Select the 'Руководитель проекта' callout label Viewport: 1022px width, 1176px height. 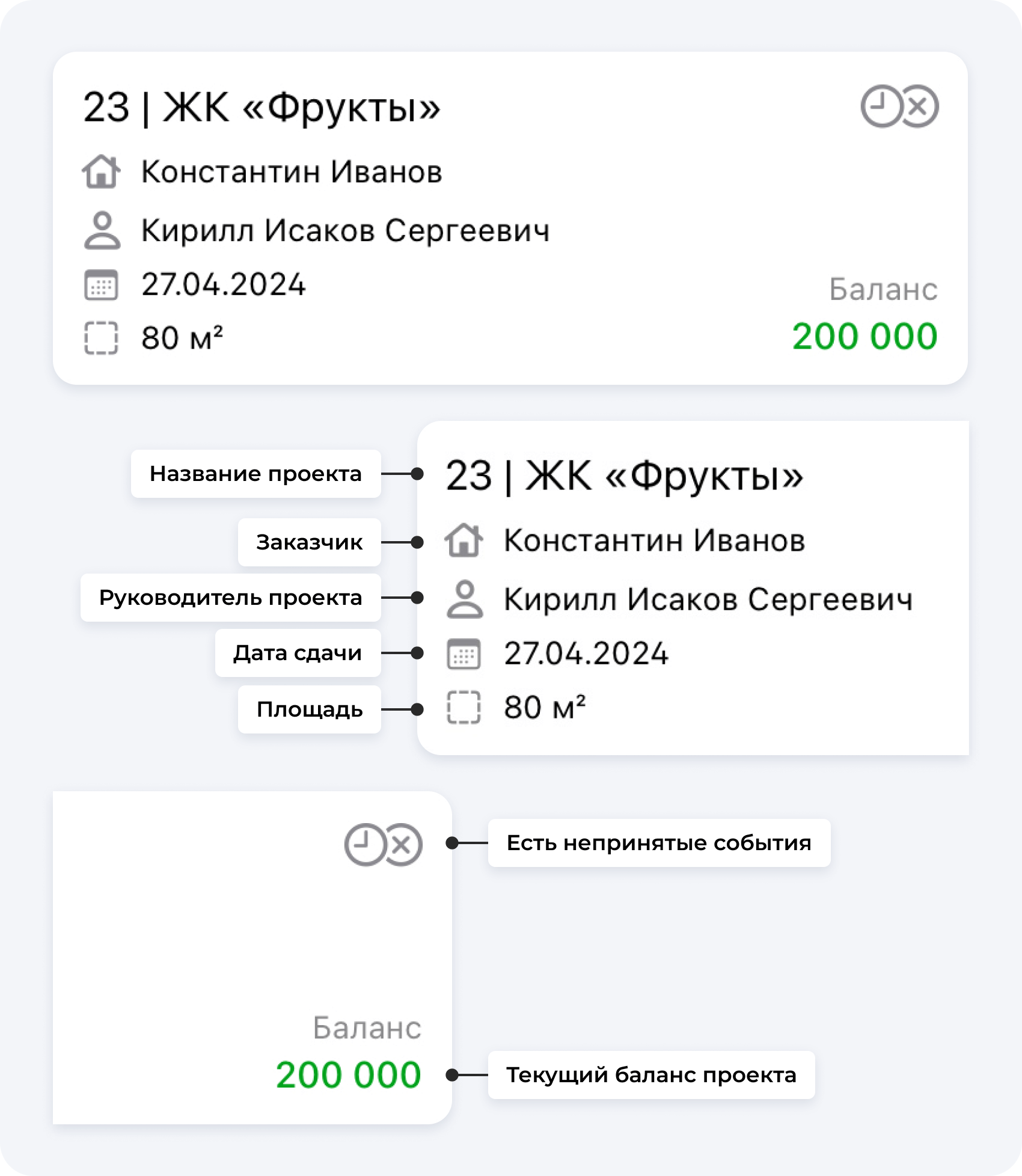230,598
